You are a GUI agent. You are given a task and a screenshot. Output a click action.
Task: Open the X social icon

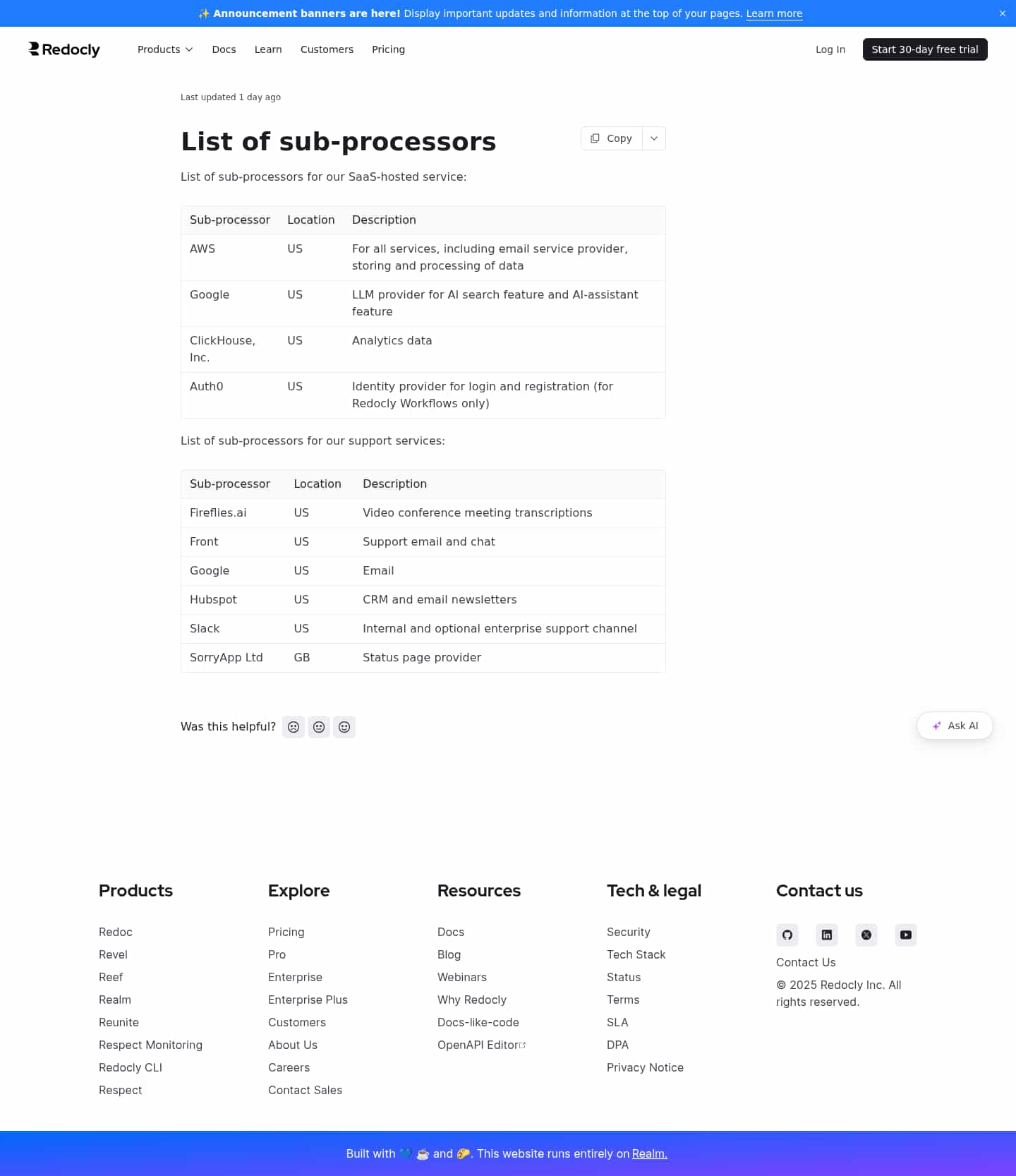[x=866, y=935]
